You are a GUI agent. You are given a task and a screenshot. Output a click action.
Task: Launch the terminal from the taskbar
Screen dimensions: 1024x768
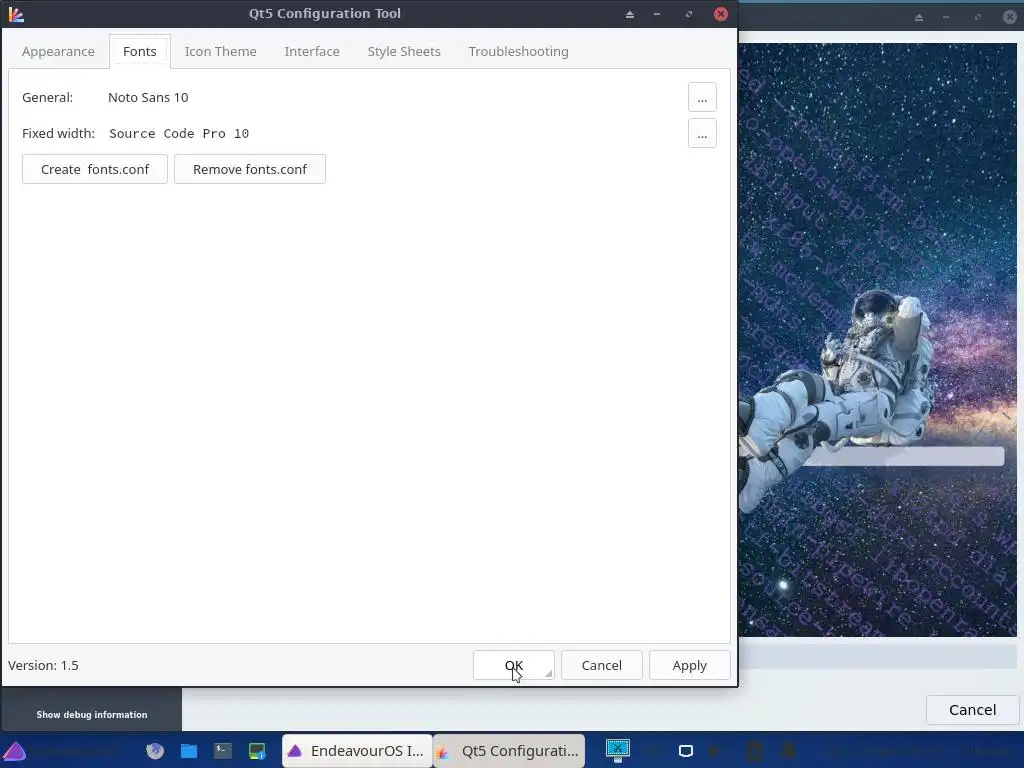[223, 751]
